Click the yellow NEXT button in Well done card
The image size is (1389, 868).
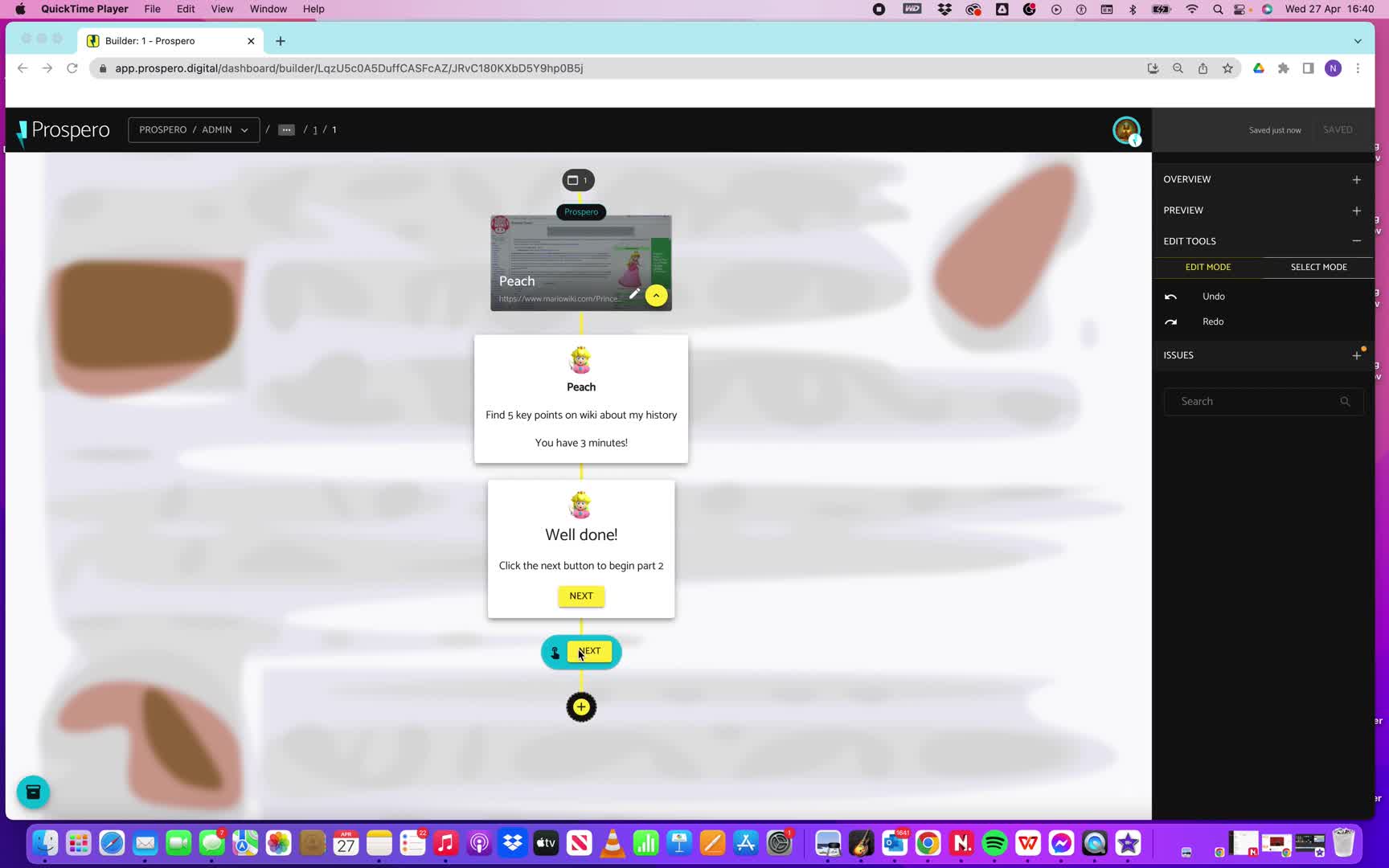click(581, 596)
